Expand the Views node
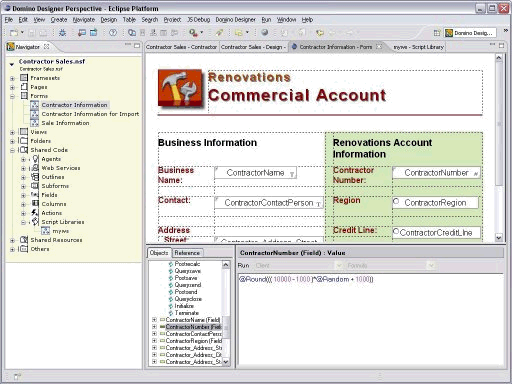The width and height of the screenshot is (512, 384). click(12, 132)
